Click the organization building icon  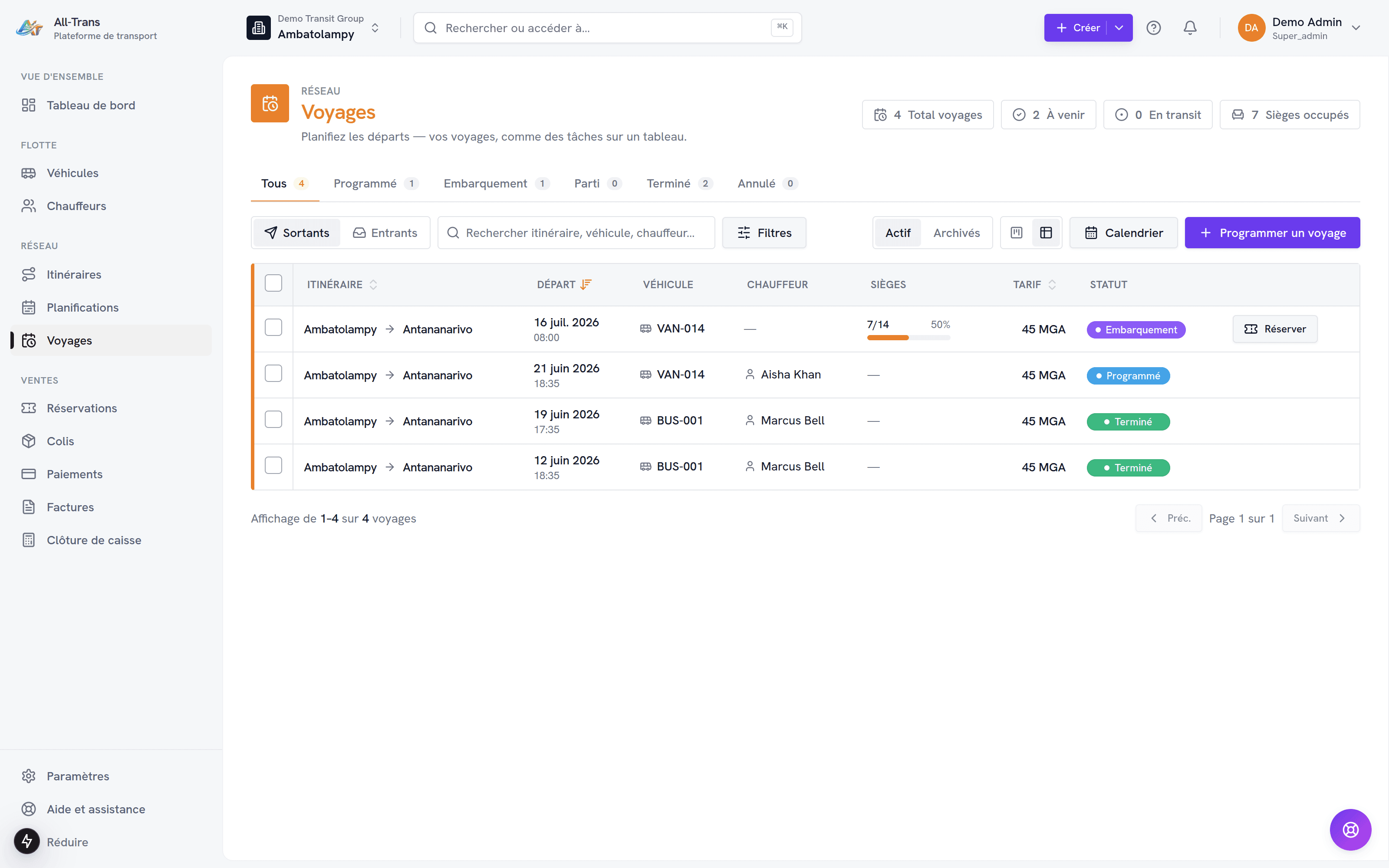tap(258, 27)
